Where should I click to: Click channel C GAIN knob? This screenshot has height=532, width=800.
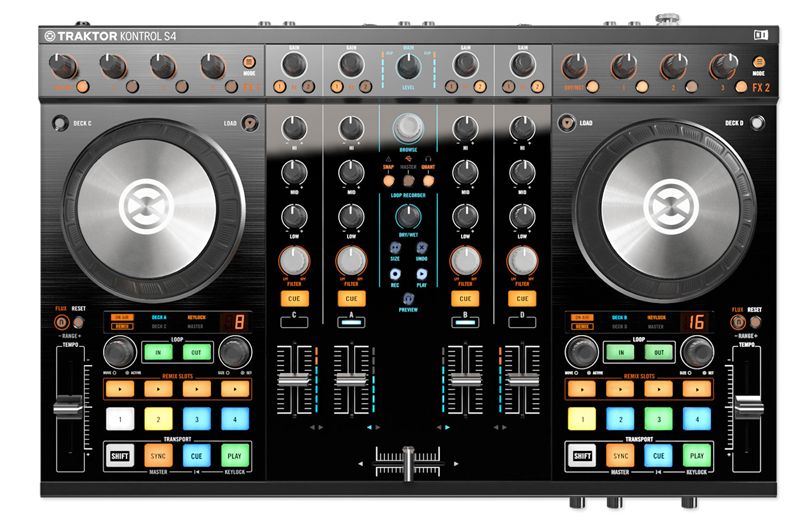click(294, 64)
